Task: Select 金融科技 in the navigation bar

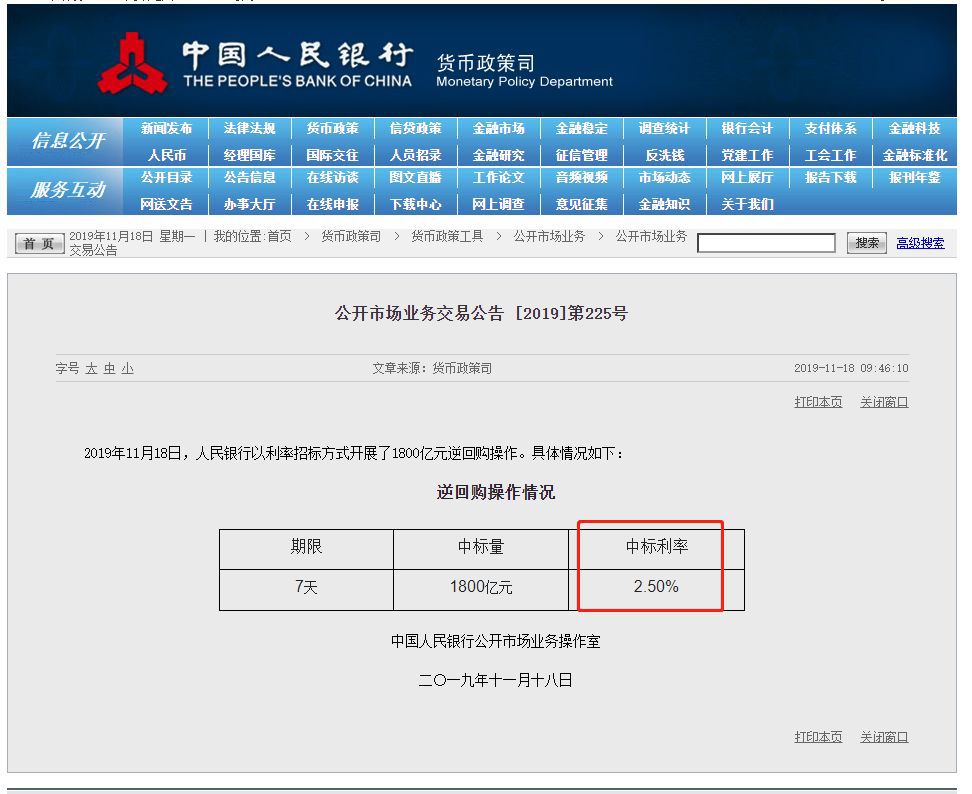Action: pos(914,129)
